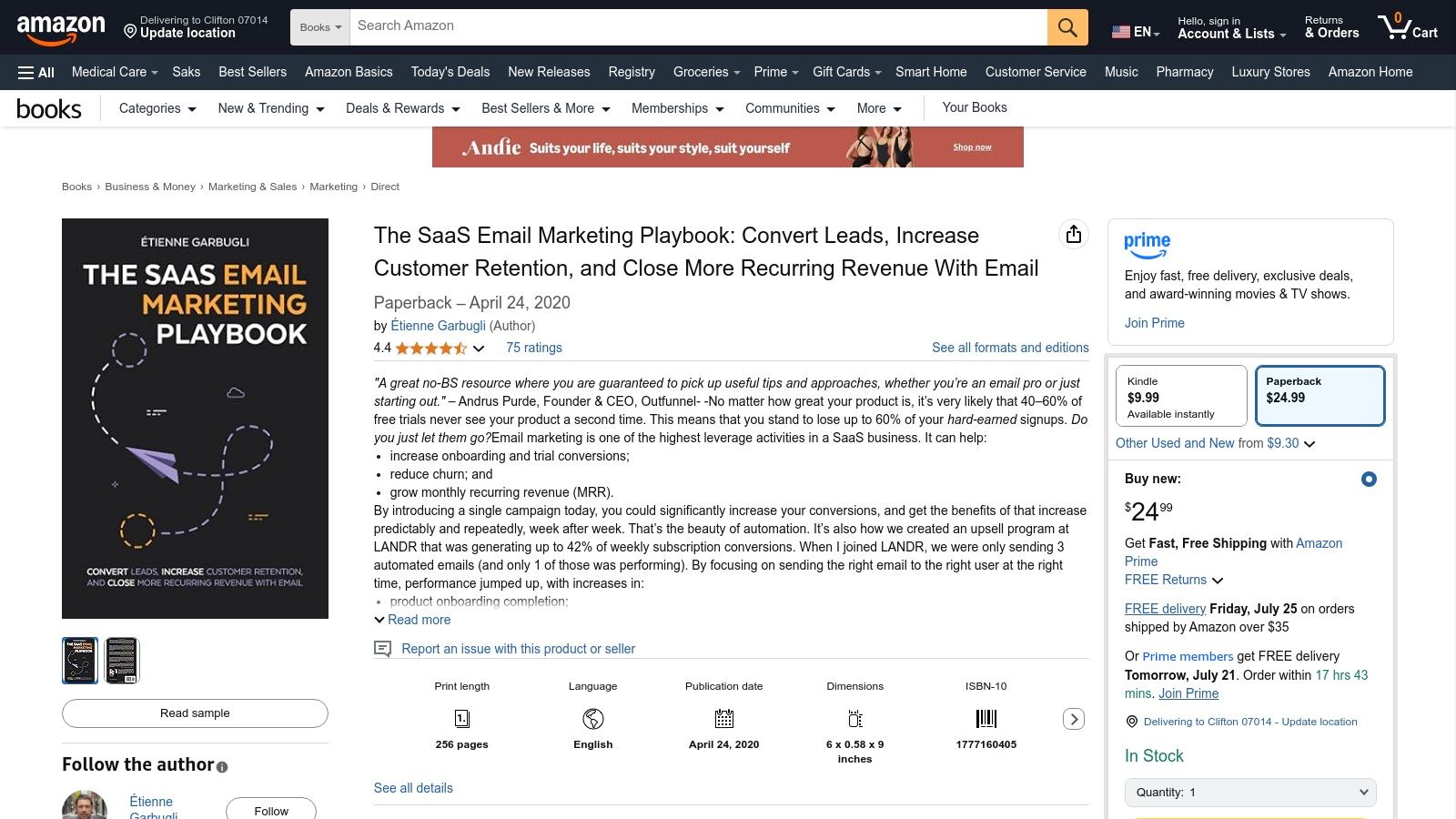Image resolution: width=1456 pixels, height=819 pixels.
Task: Click the info icon next to Follow the author
Action: (222, 767)
